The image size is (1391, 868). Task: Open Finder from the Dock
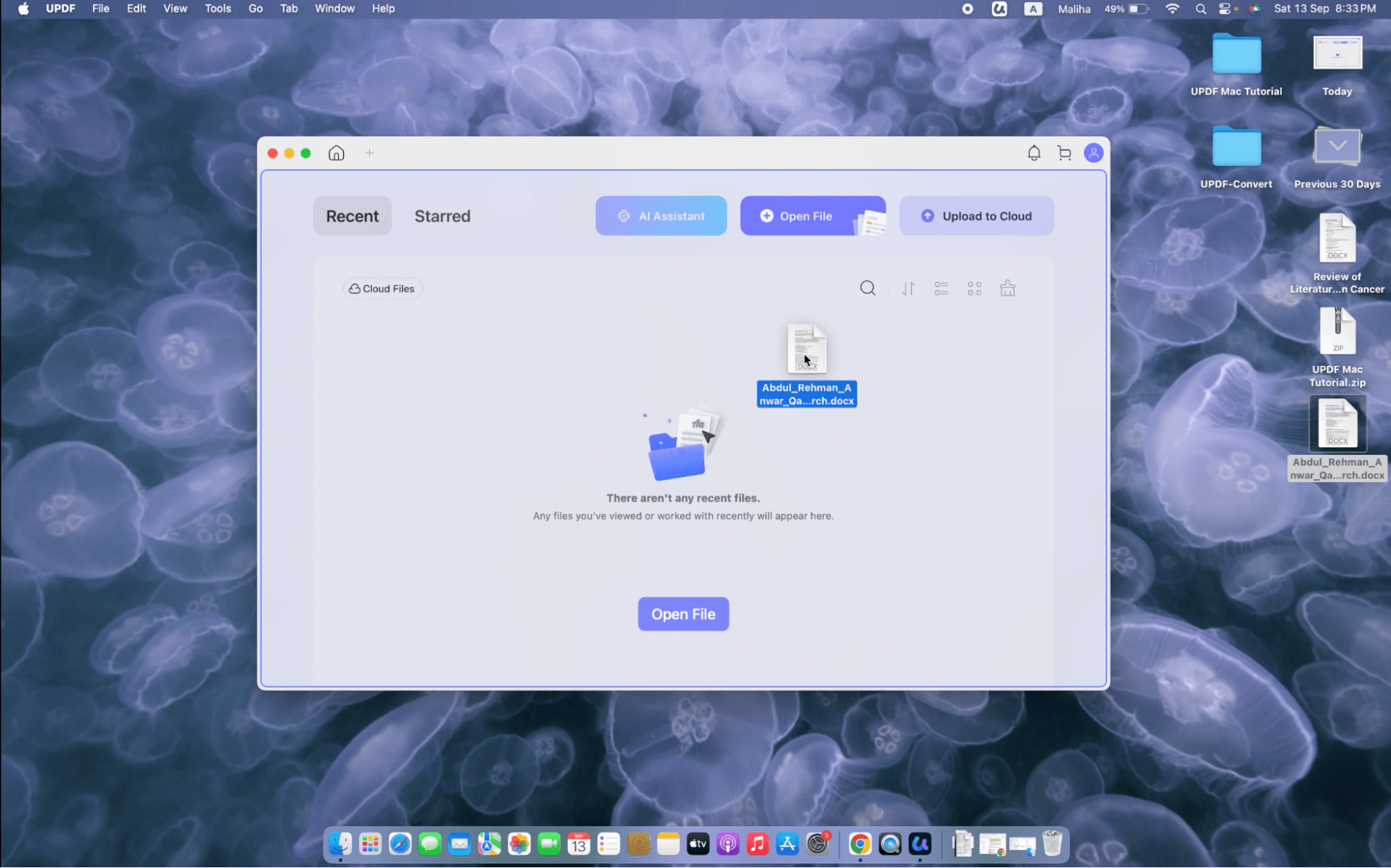point(340,844)
